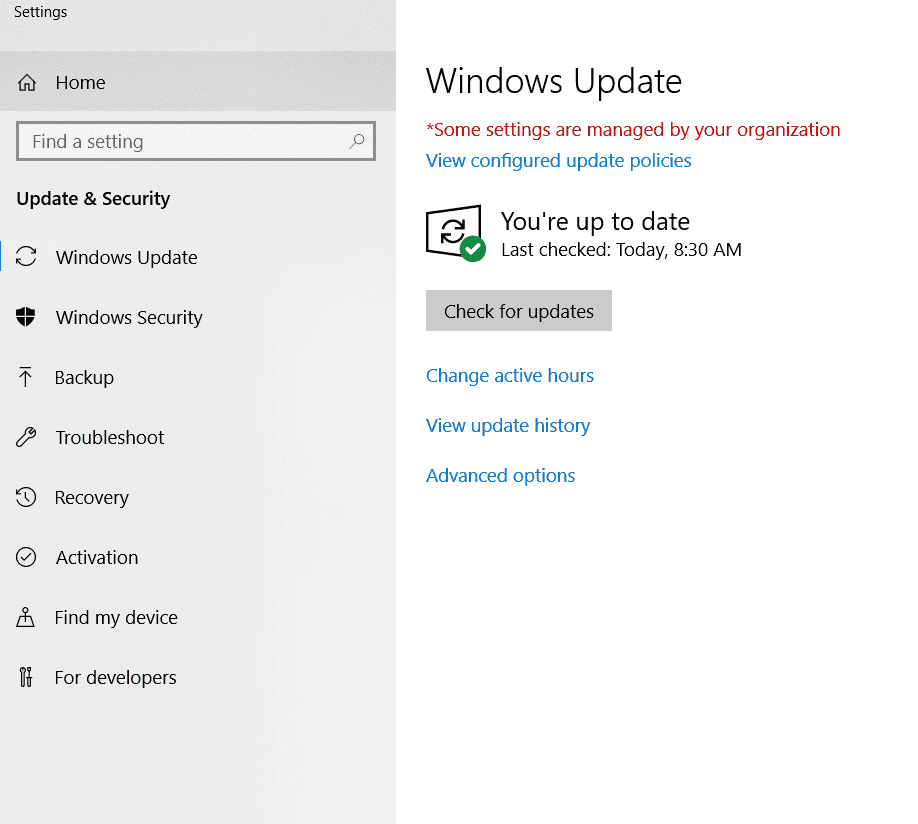The image size is (918, 824).
Task: Click the For developers tools icon
Action: (26, 677)
